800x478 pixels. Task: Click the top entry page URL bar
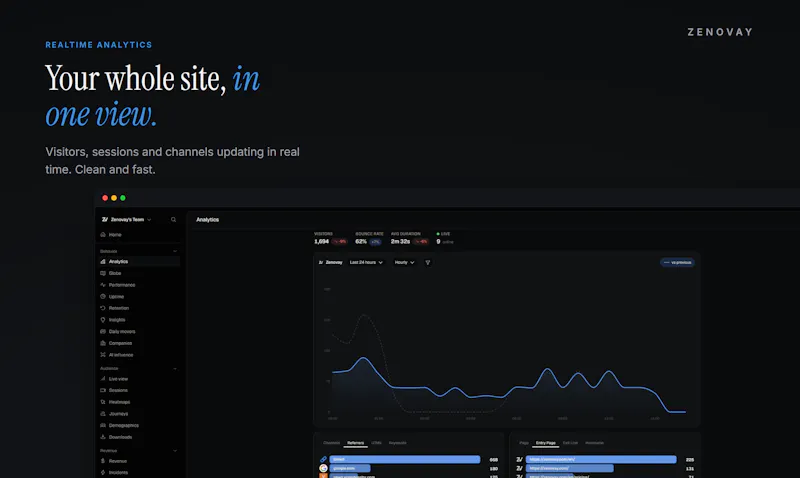[601, 460]
